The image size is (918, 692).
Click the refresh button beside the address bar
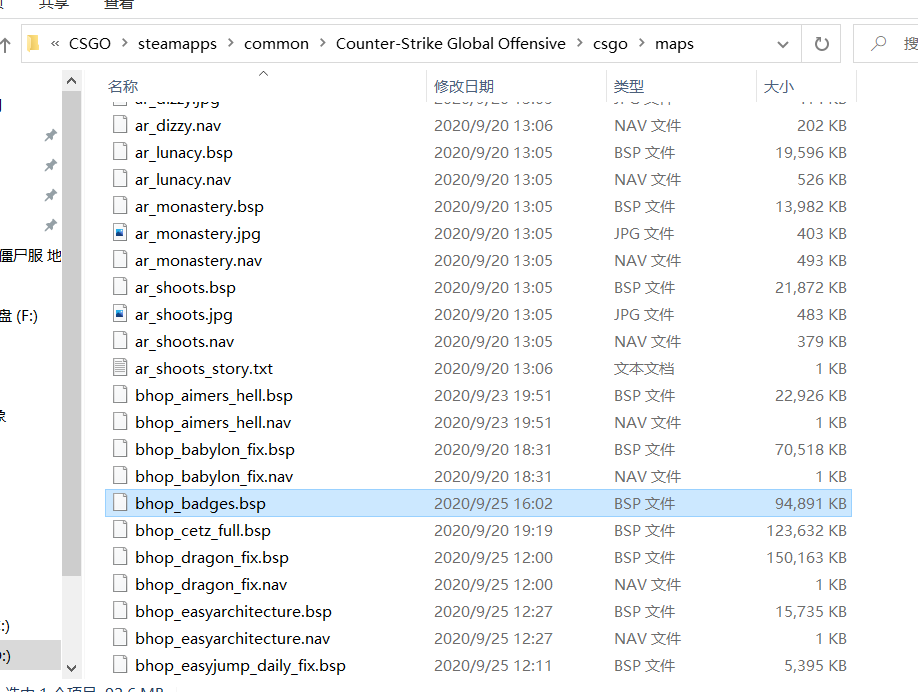click(822, 44)
